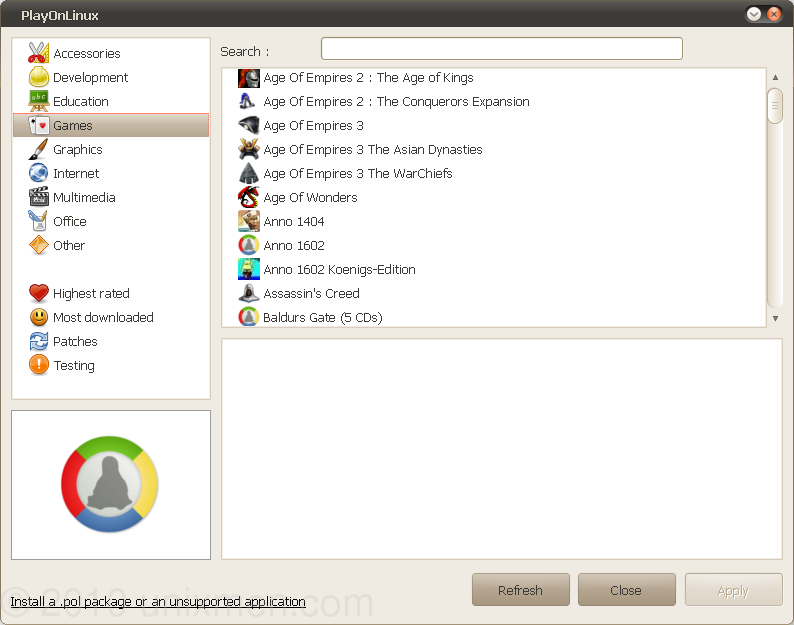Click the Accessories scissors icon
Screen dimensions: 794x625
[x=38, y=53]
